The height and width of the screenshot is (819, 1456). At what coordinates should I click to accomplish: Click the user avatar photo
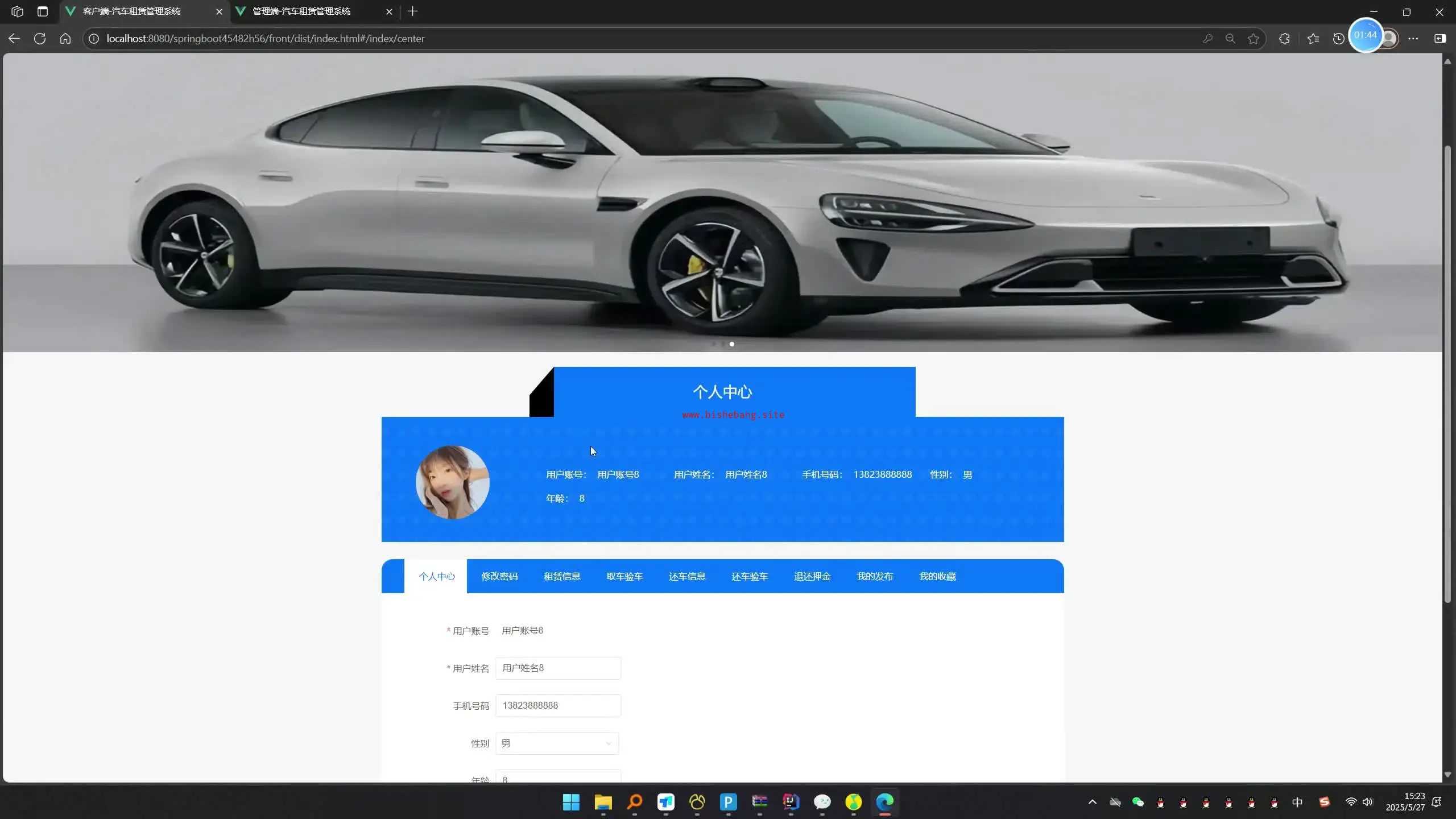(x=452, y=482)
